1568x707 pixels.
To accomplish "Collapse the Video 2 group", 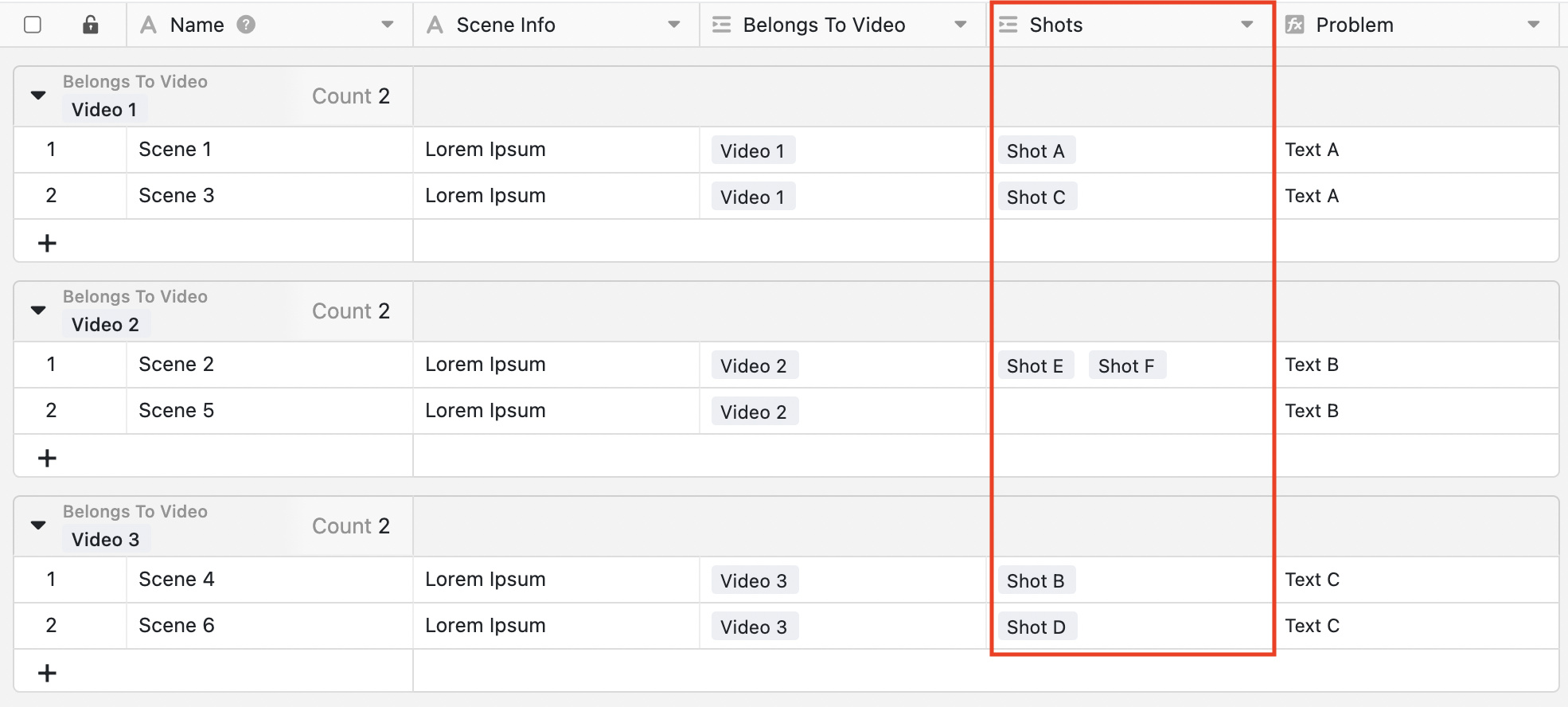I will click(38, 311).
